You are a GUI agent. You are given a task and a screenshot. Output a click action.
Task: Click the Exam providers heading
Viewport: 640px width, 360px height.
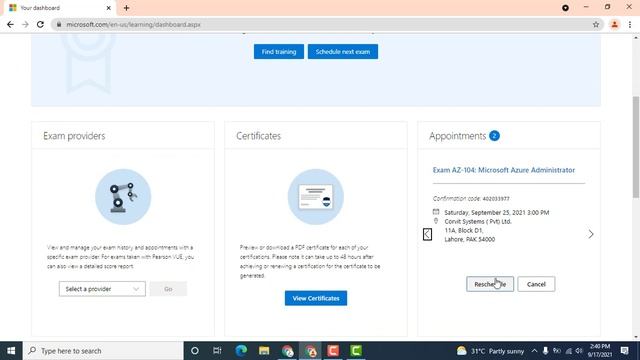74,136
